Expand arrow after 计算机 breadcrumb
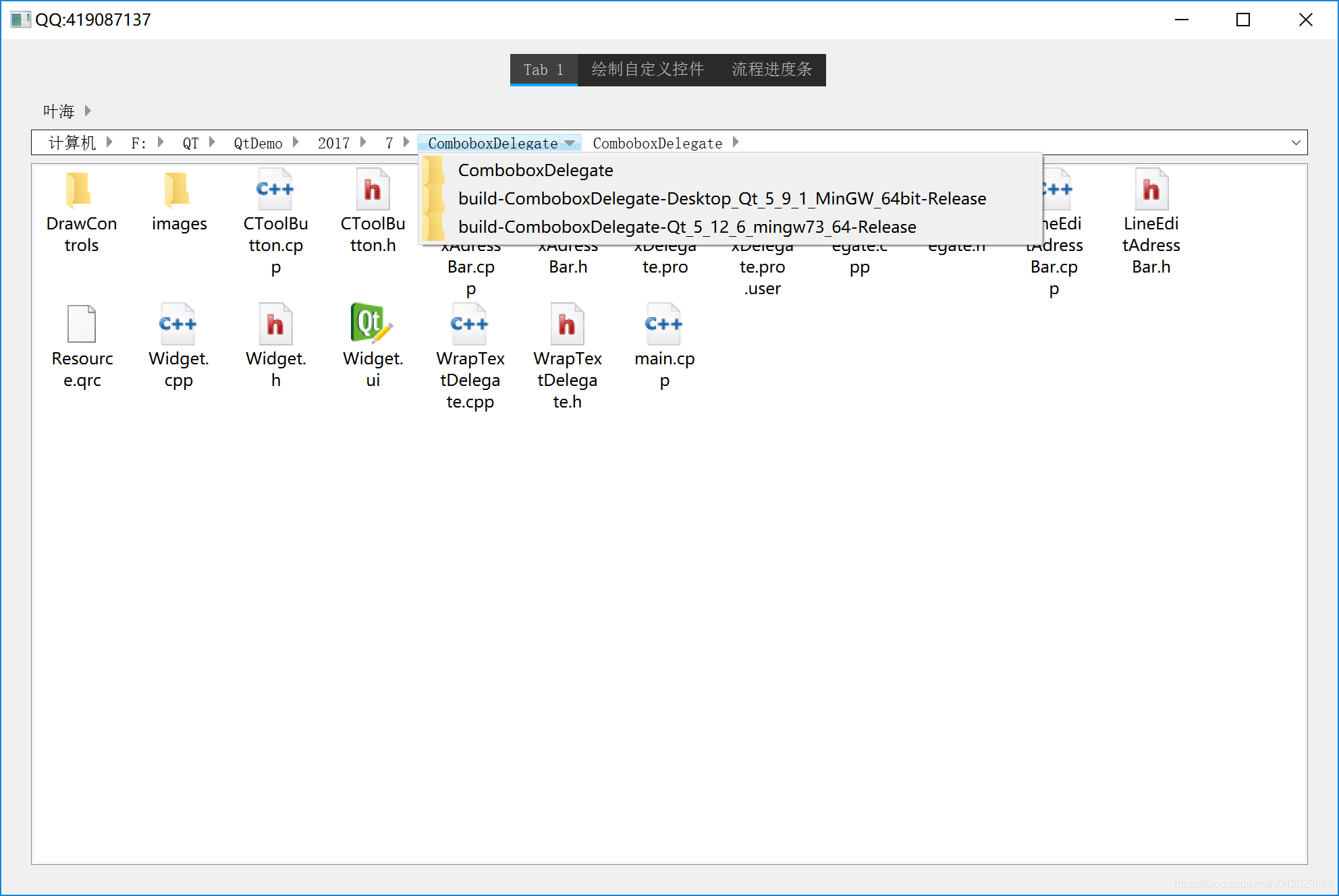This screenshot has height=896, width=1339. coord(109,142)
